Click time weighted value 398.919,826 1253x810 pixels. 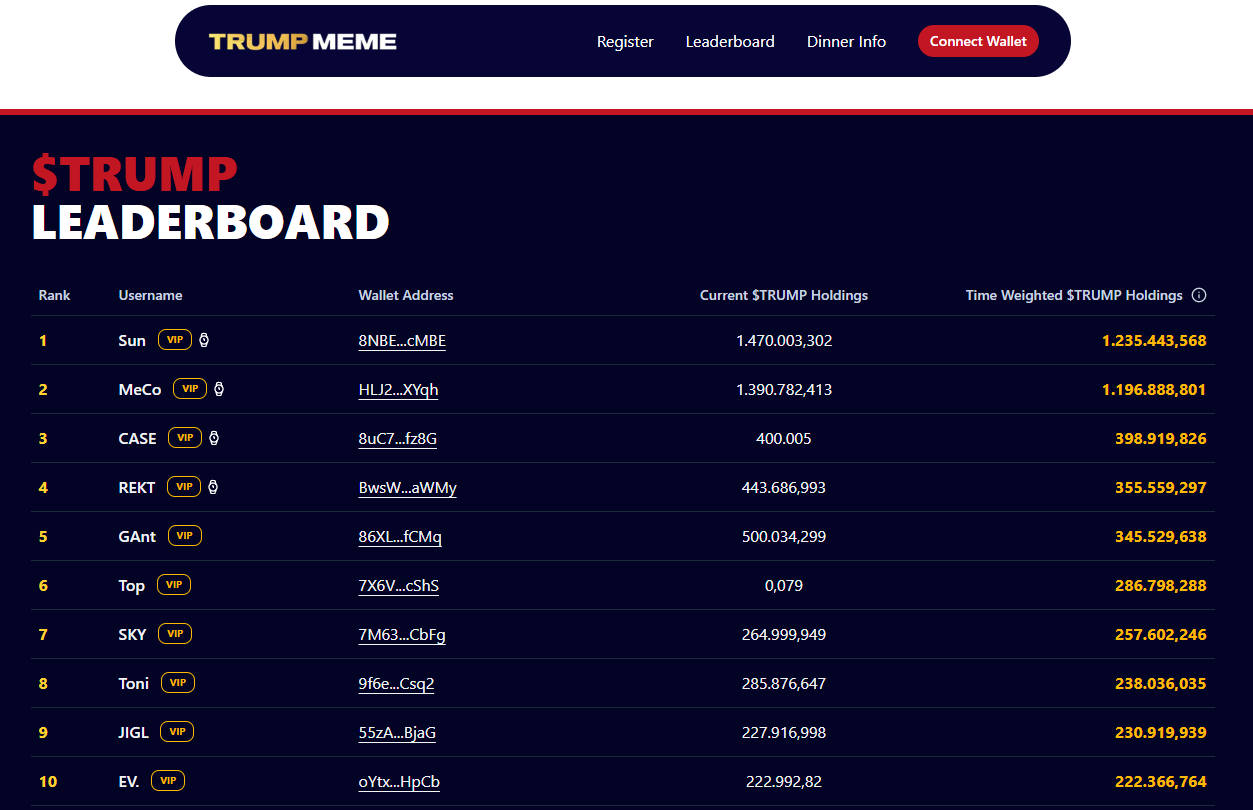pyautogui.click(x=1161, y=438)
